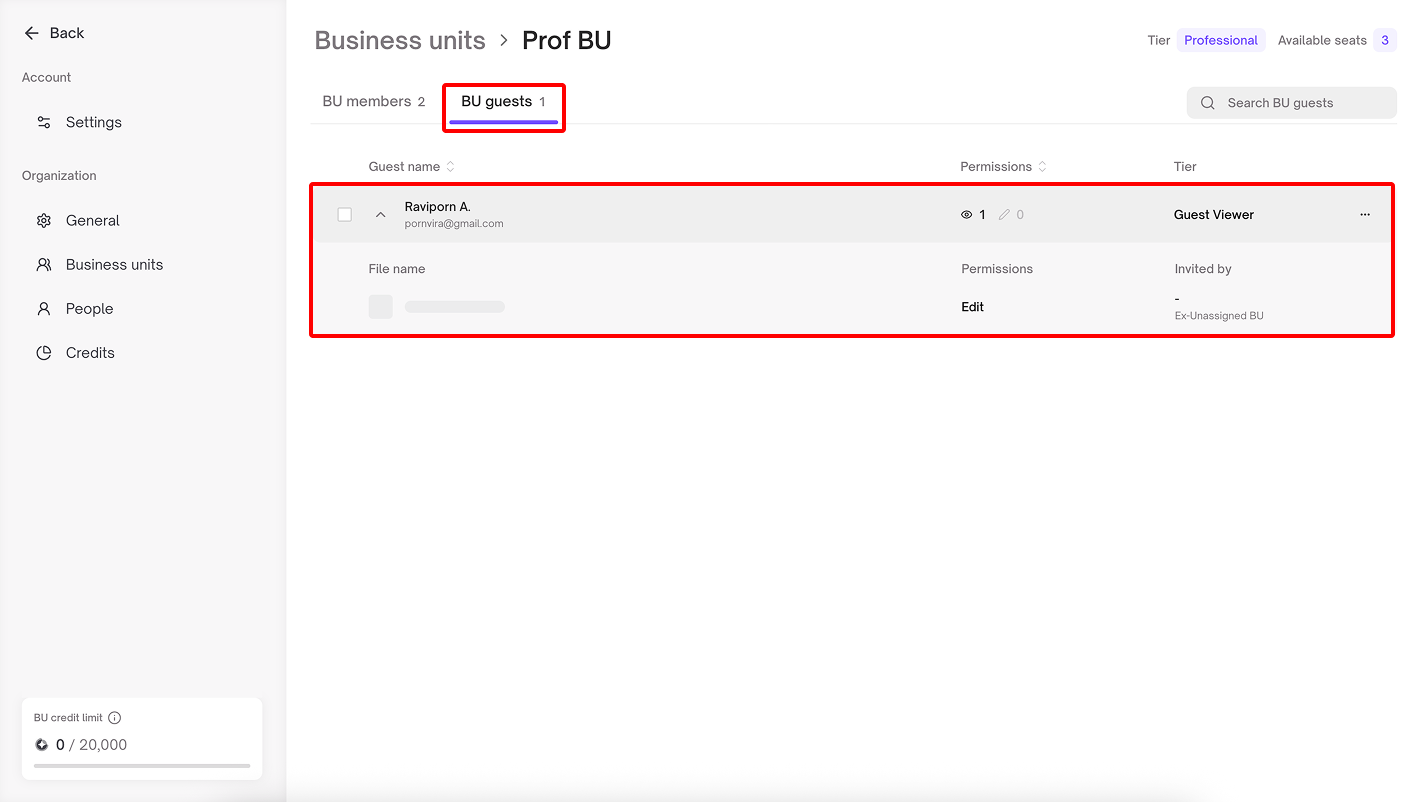Switch to the BU members tab
This screenshot has height=802, width=1418.
(373, 102)
